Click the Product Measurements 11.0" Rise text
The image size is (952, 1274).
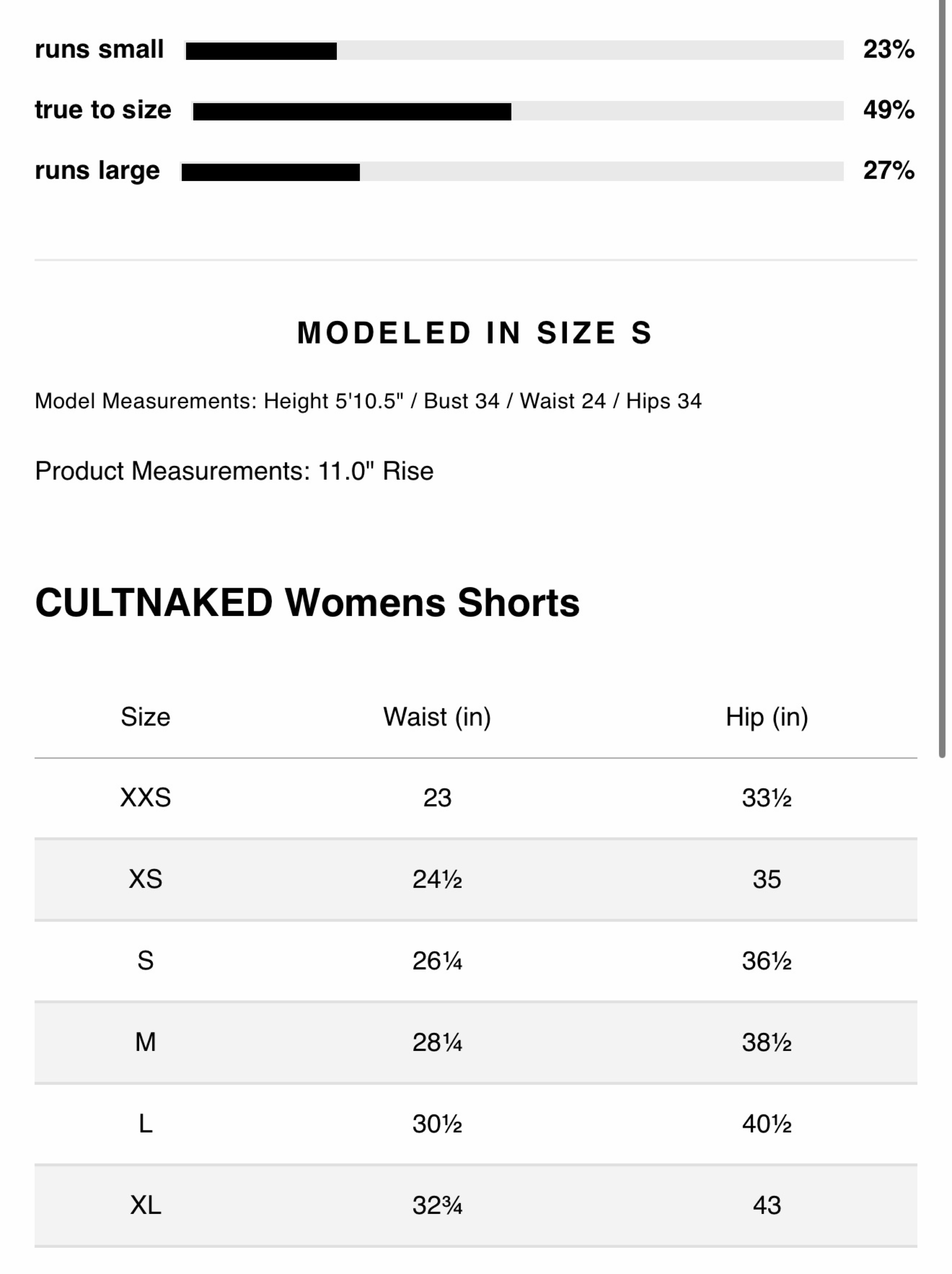(x=234, y=471)
